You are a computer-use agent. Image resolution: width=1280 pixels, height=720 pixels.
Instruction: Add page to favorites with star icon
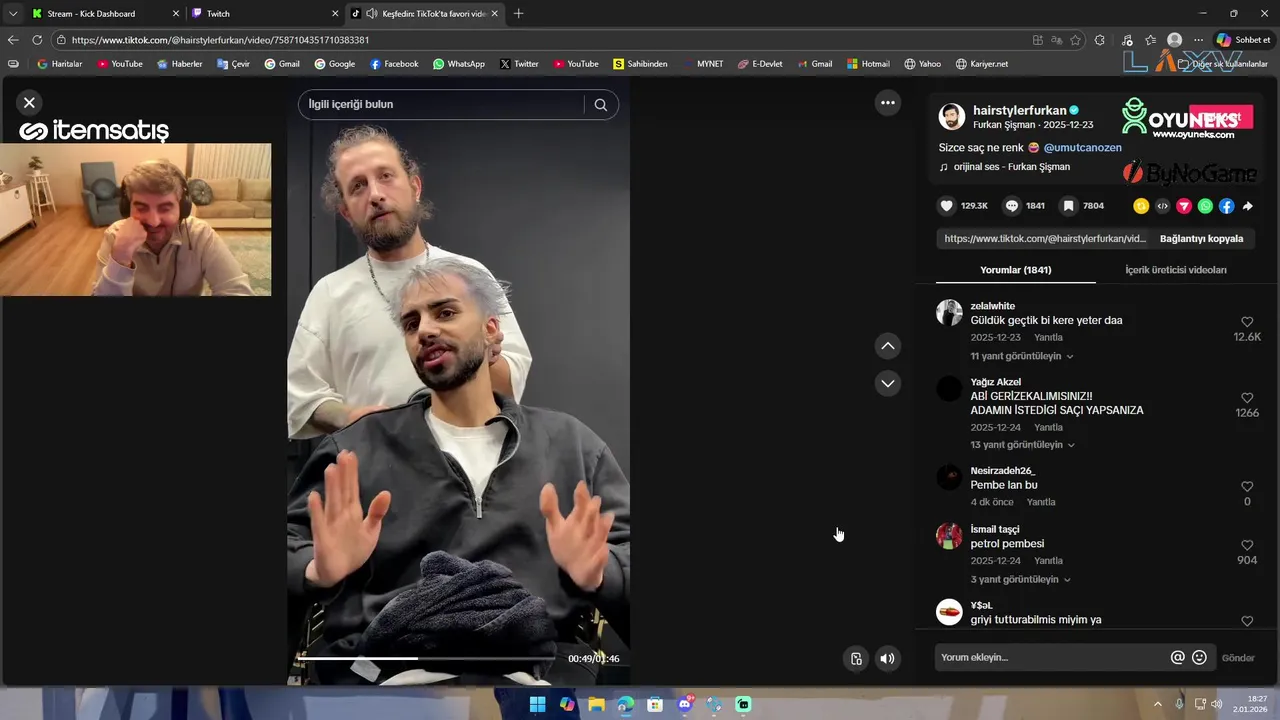point(1075,40)
